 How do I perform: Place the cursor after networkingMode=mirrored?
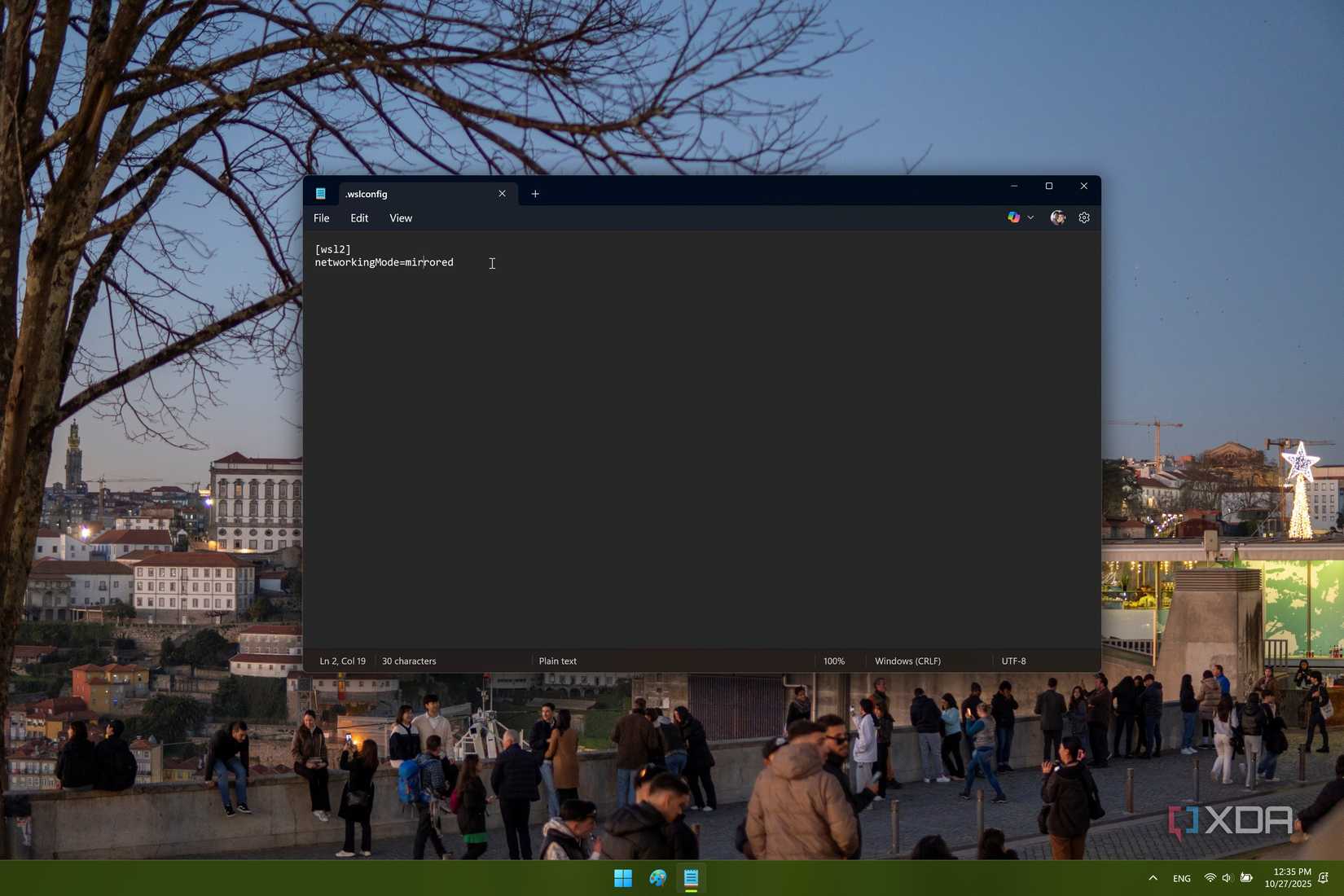pos(455,262)
